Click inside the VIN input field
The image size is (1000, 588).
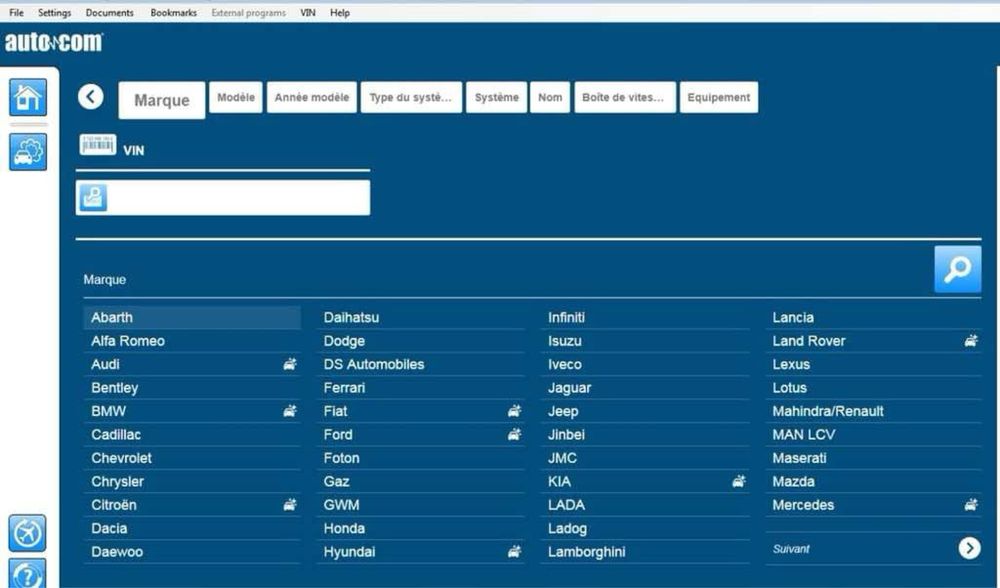pos(223,198)
